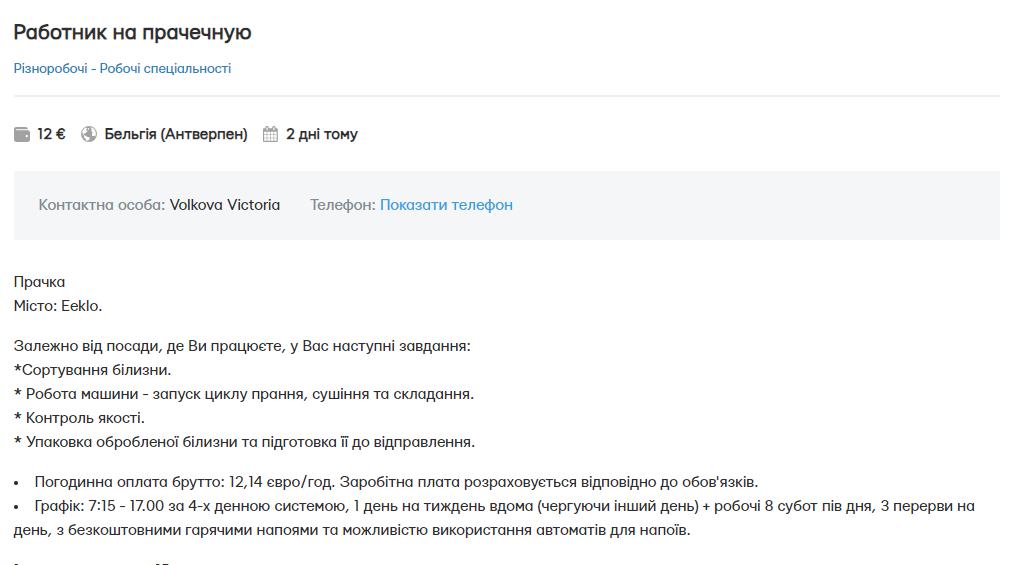The height and width of the screenshot is (565, 1020).
Task: Click the 12 € salary value
Action: (51, 134)
